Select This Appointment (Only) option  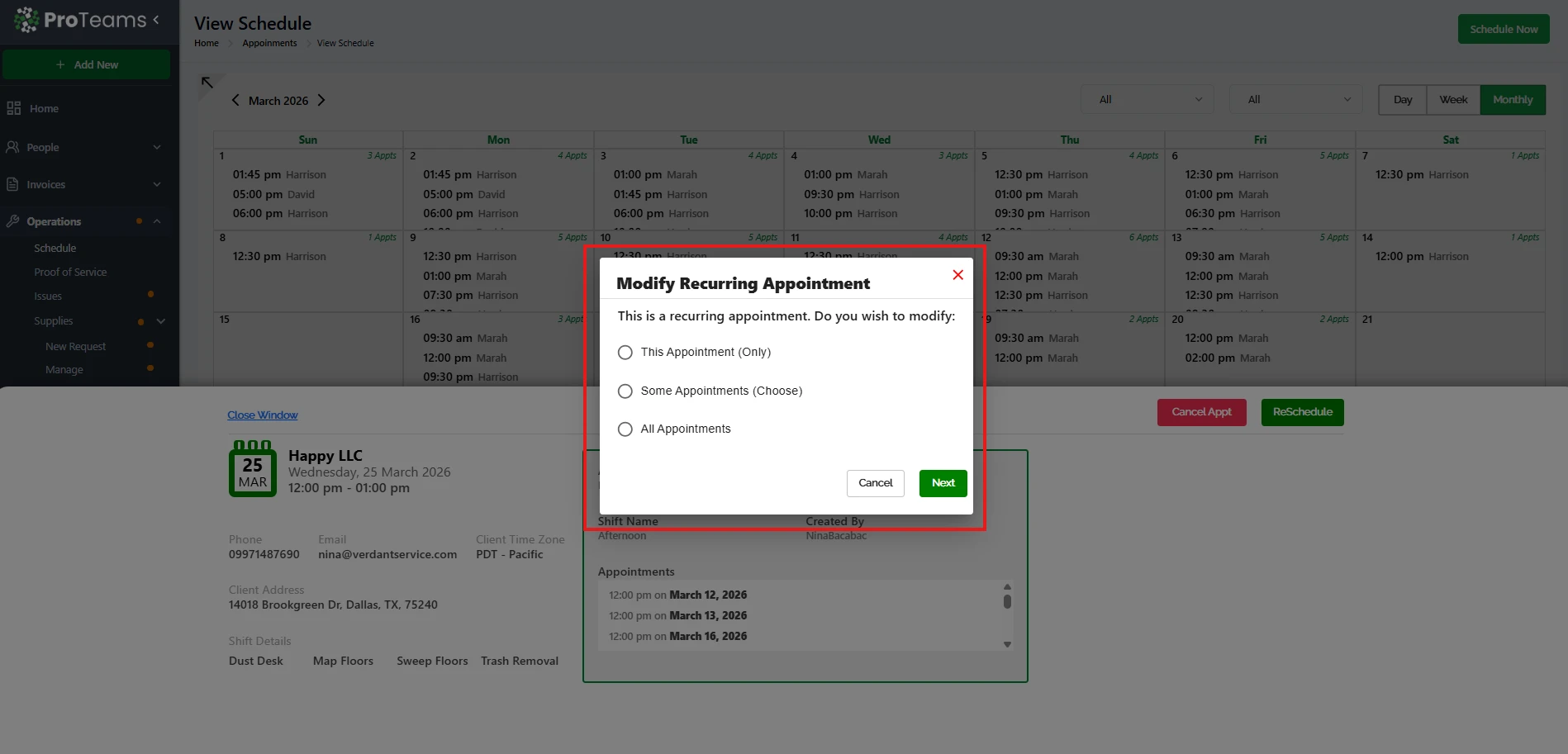[x=625, y=353]
